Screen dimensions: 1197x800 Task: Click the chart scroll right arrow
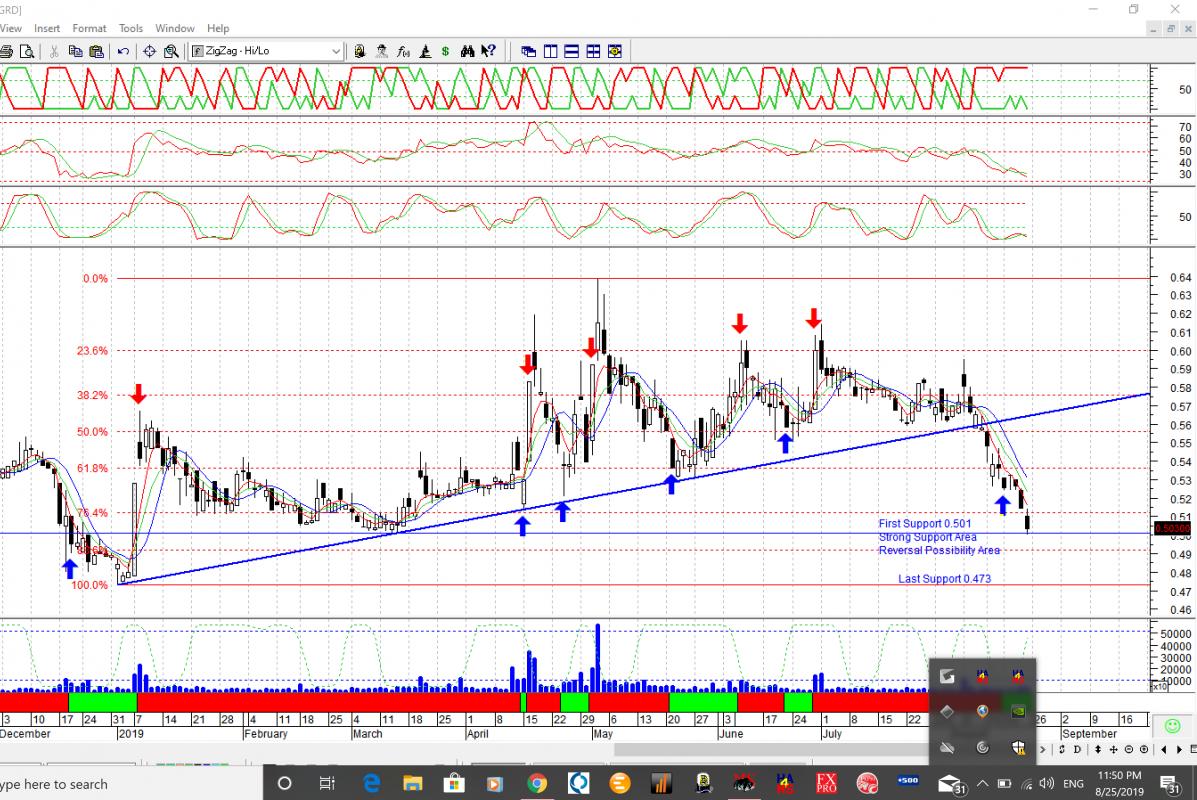[x=1179, y=750]
